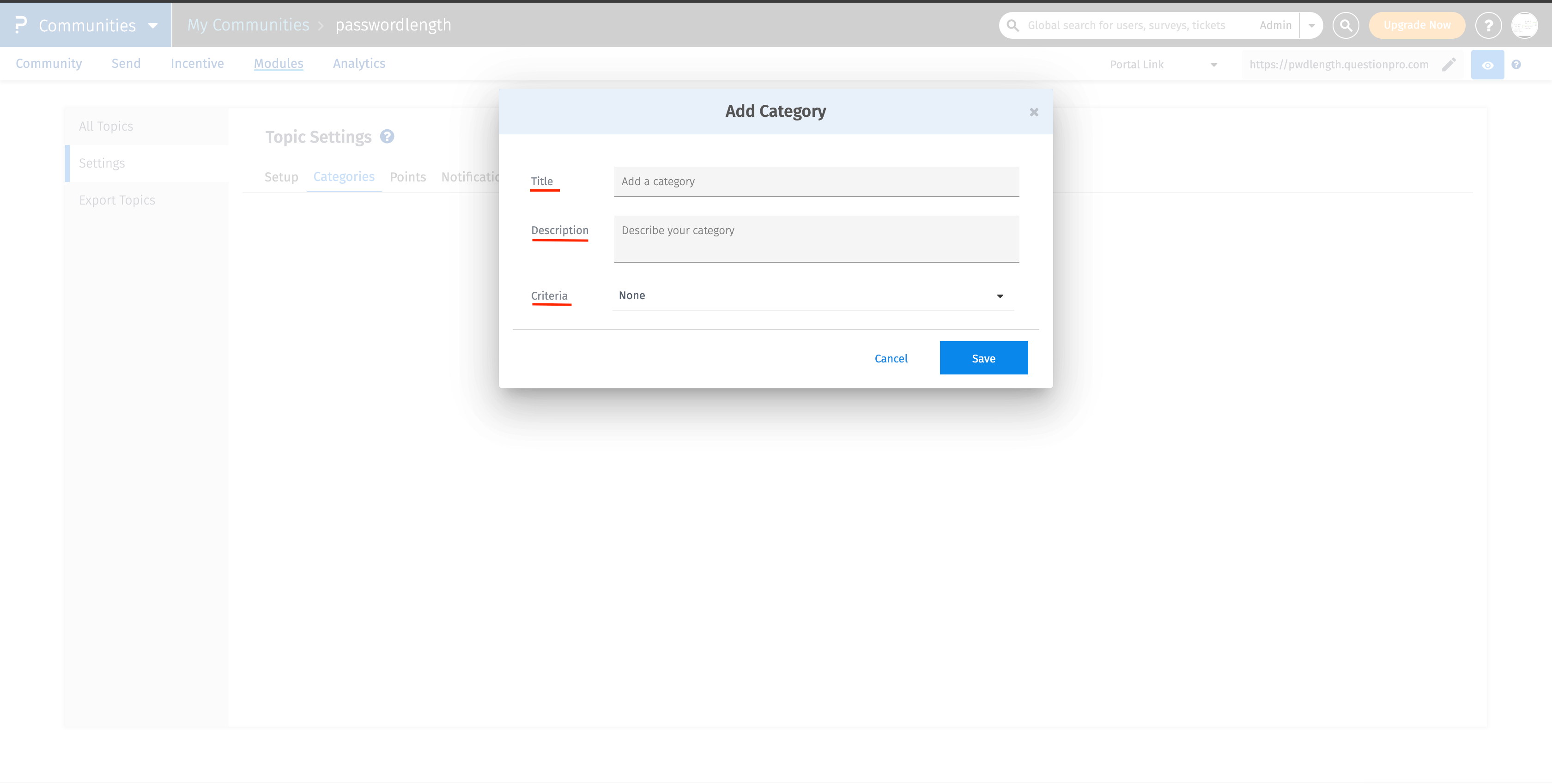The image size is (1552, 784).
Task: Click the help icon beside the preview eye
Action: click(1516, 64)
